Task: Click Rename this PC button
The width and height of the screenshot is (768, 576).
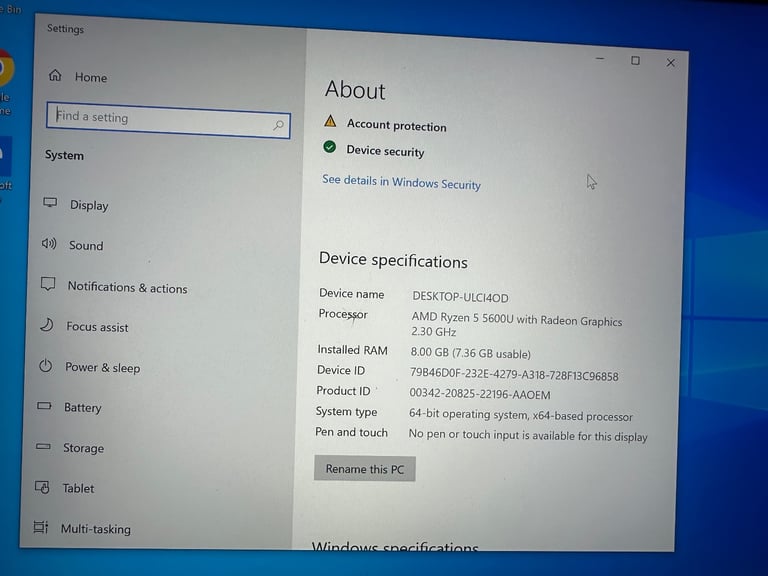Action: point(365,469)
